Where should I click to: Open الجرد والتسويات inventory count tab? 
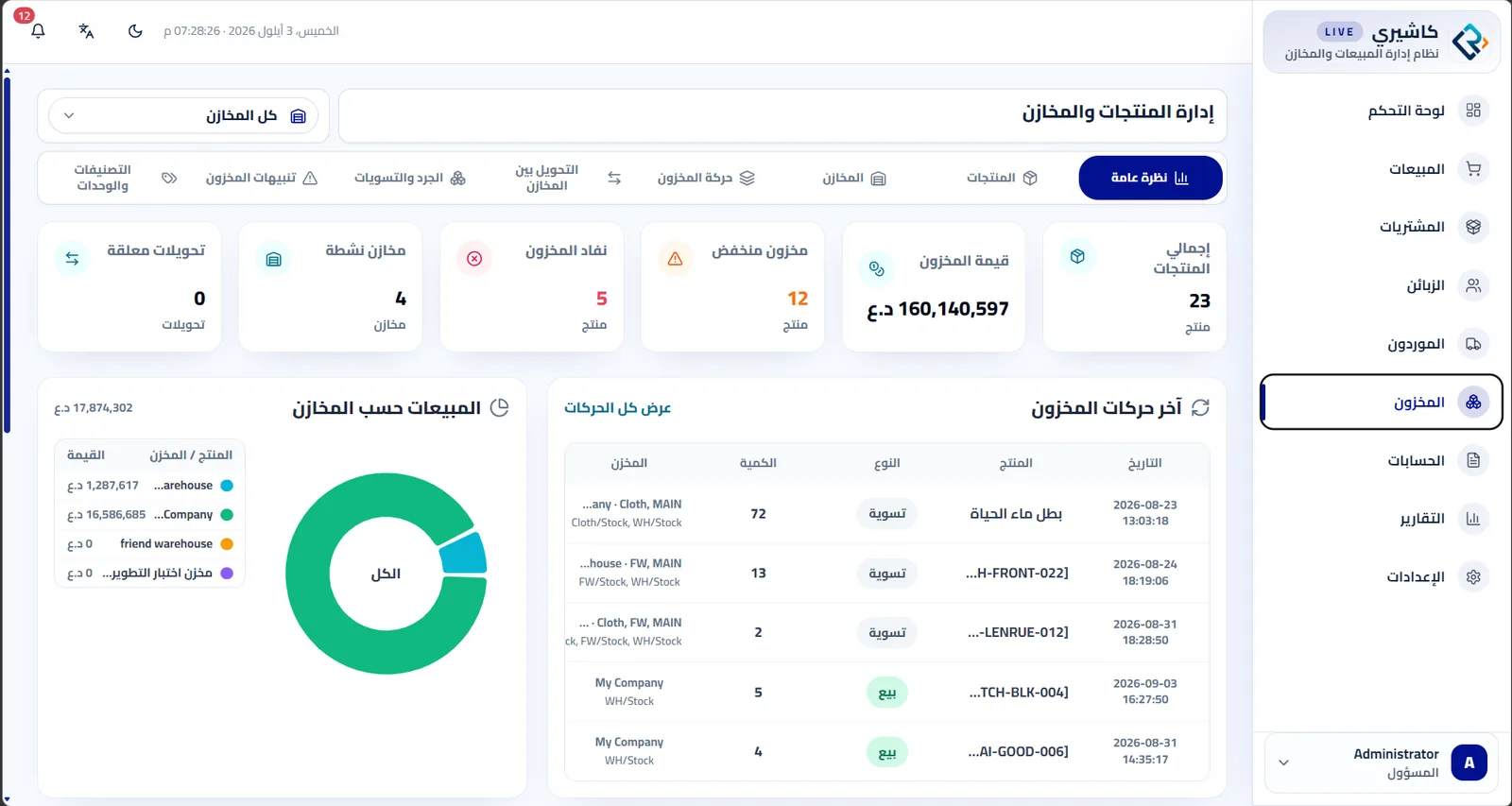pos(410,178)
